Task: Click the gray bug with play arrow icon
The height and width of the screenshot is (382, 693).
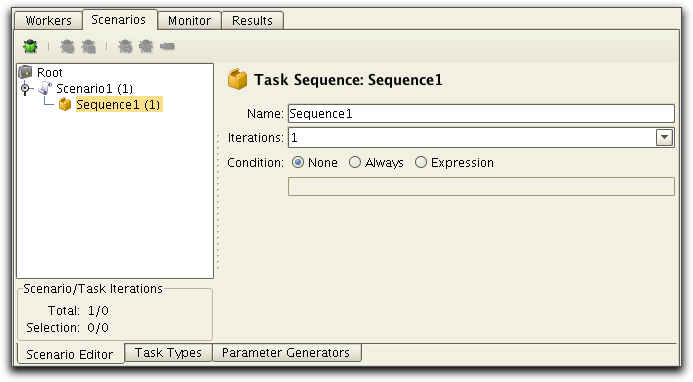Action: click(x=67, y=46)
